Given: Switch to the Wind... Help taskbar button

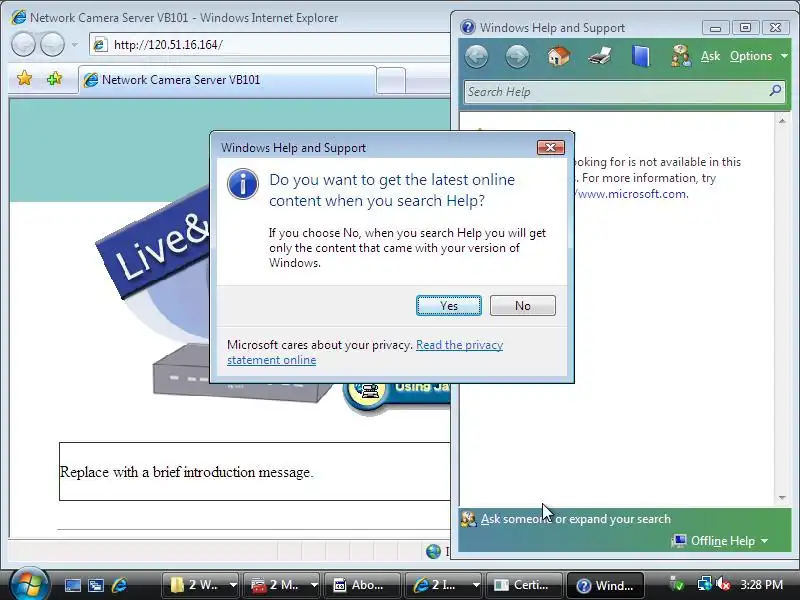Looking at the screenshot, I should coord(606,585).
